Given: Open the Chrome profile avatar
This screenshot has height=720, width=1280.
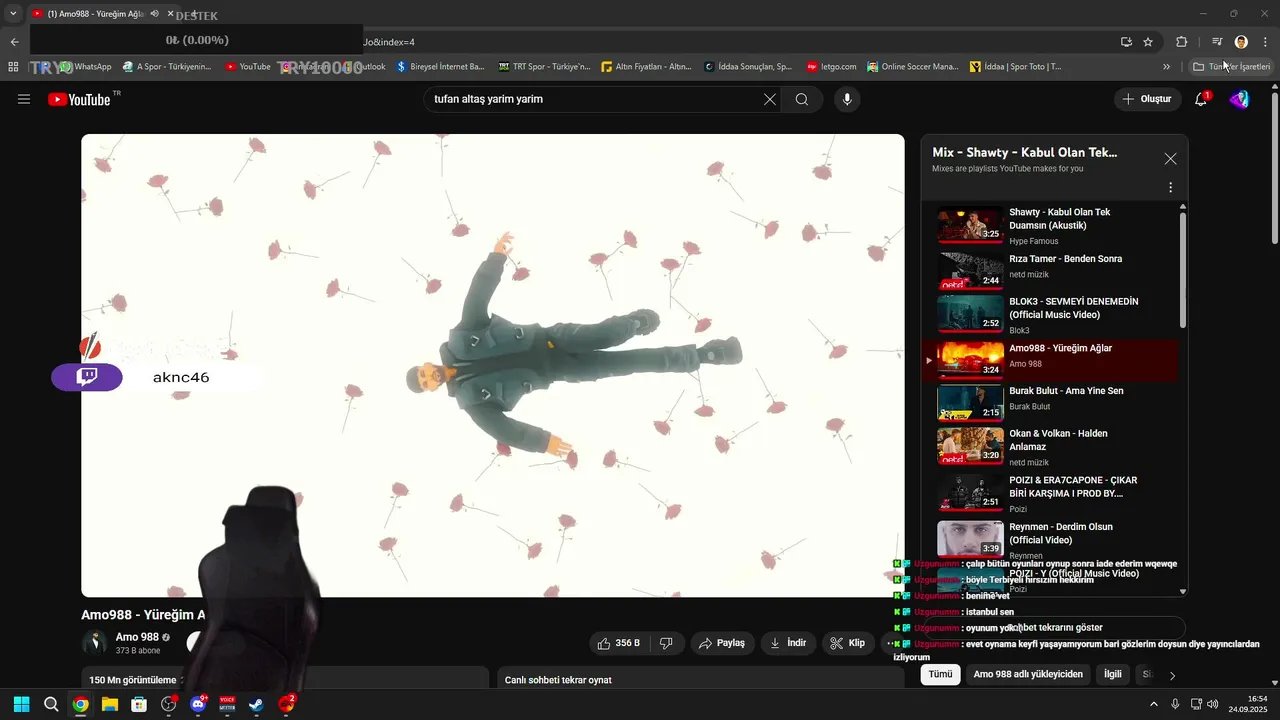Looking at the screenshot, I should tap(1241, 42).
